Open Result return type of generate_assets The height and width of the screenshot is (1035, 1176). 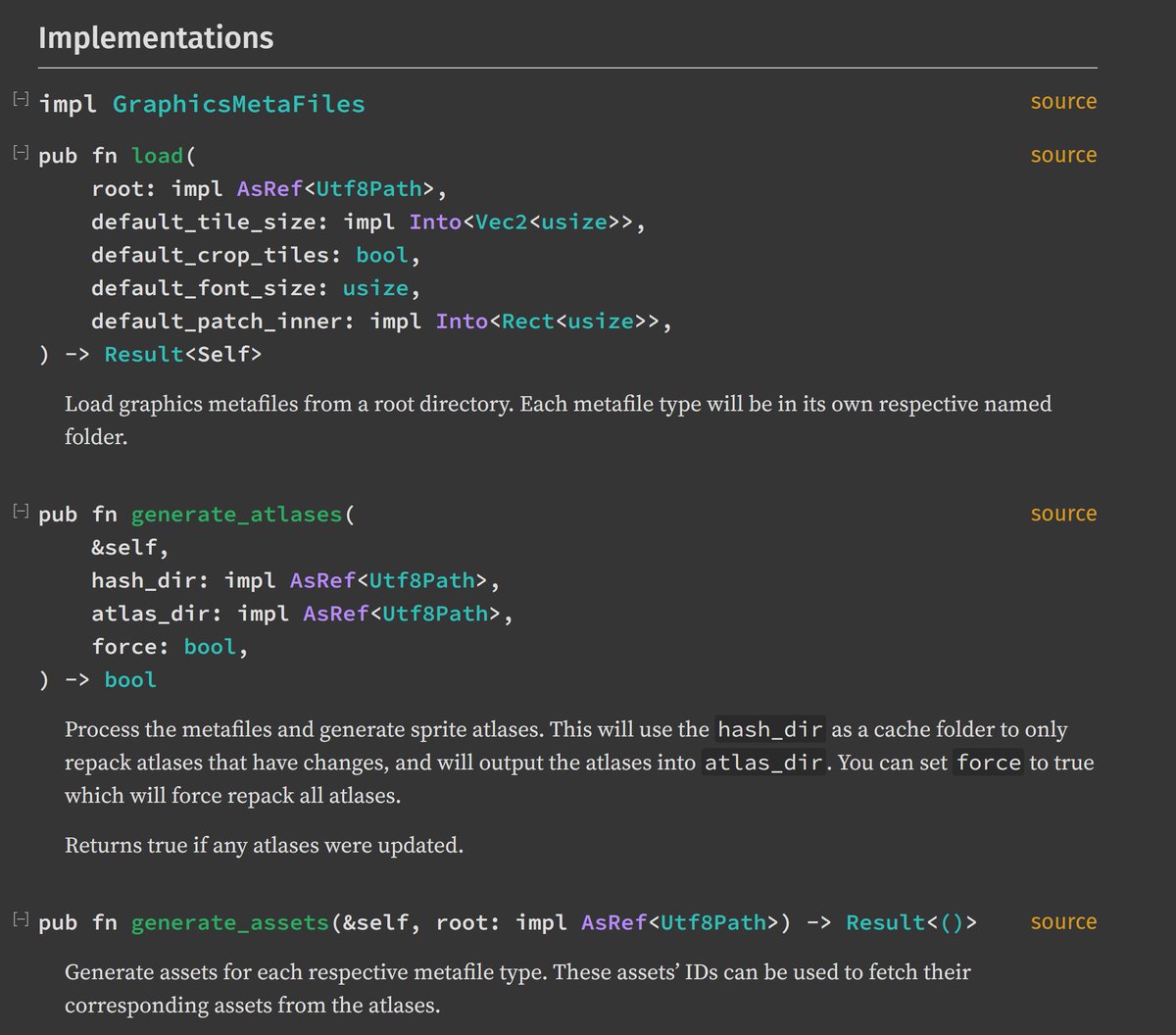pyautogui.click(x=886, y=922)
